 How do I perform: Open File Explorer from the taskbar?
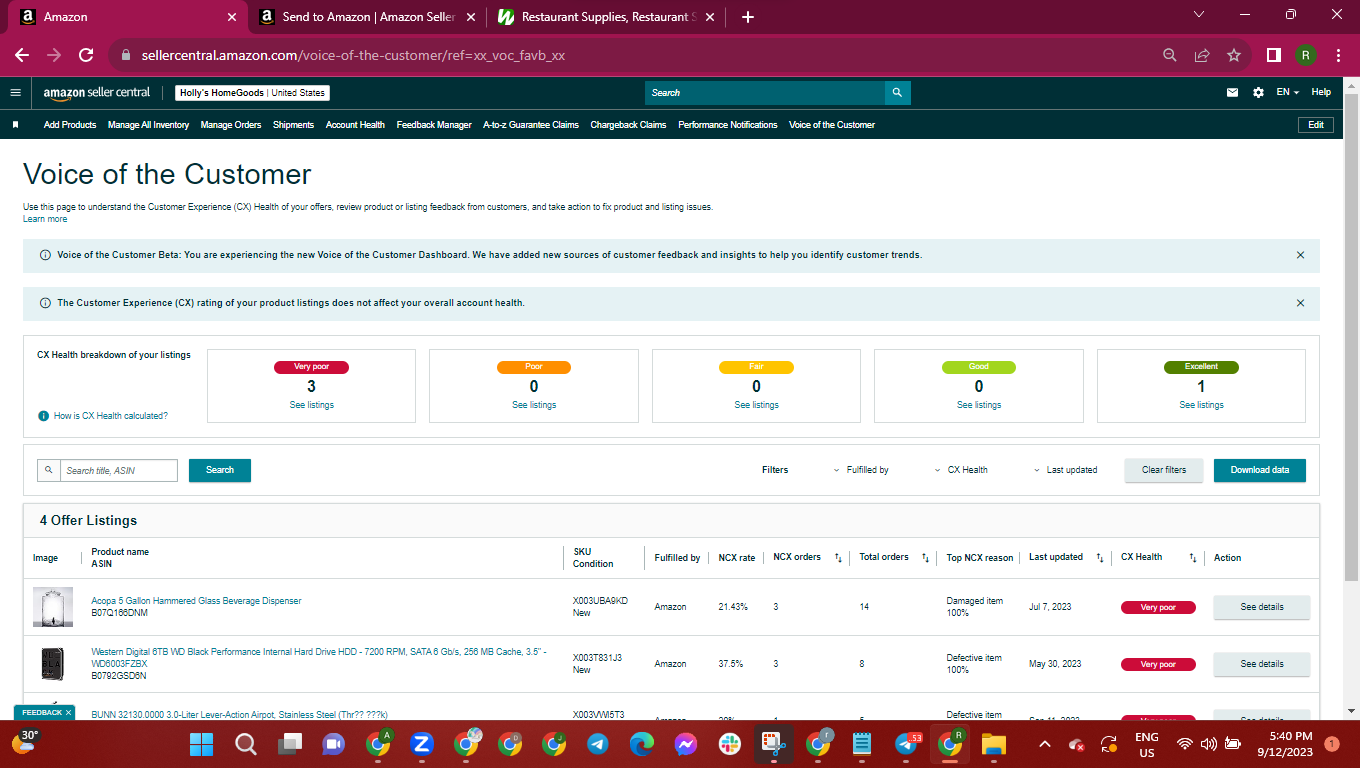(993, 744)
